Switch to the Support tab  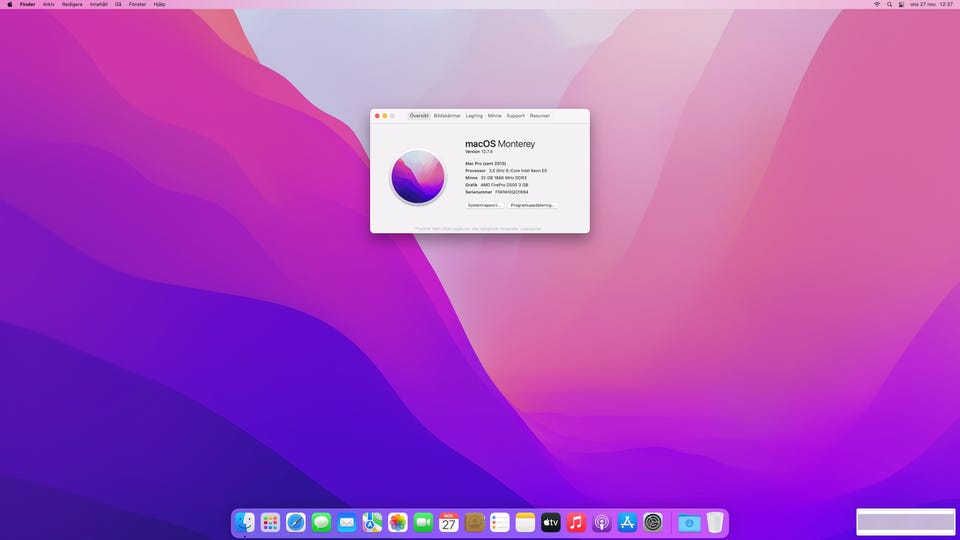pyautogui.click(x=516, y=116)
